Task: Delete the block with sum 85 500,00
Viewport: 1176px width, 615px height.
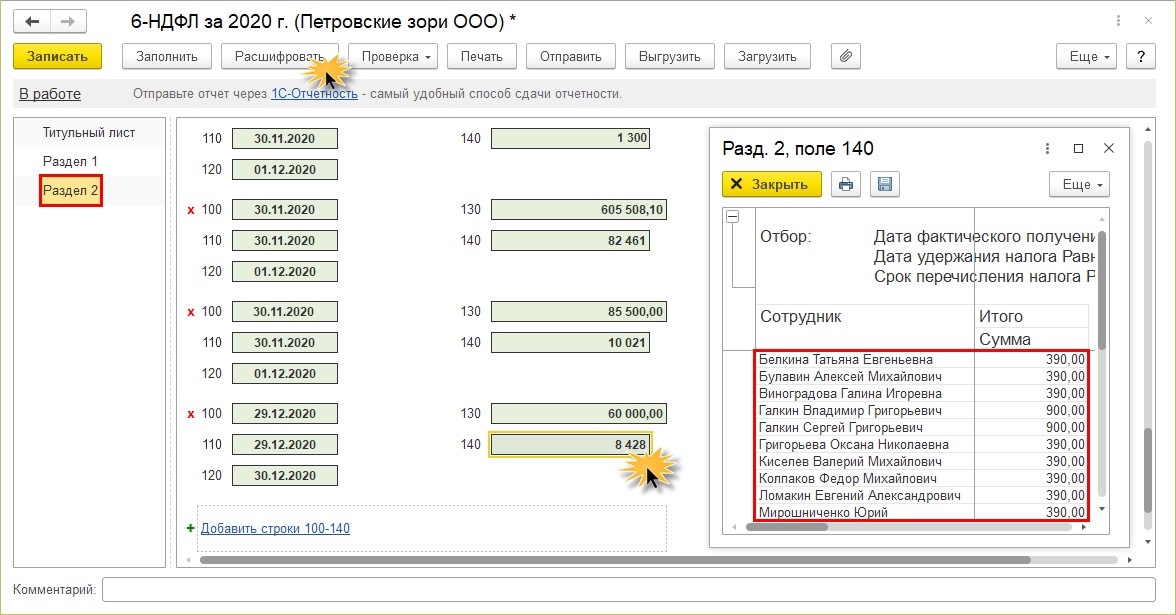Action: coord(191,312)
